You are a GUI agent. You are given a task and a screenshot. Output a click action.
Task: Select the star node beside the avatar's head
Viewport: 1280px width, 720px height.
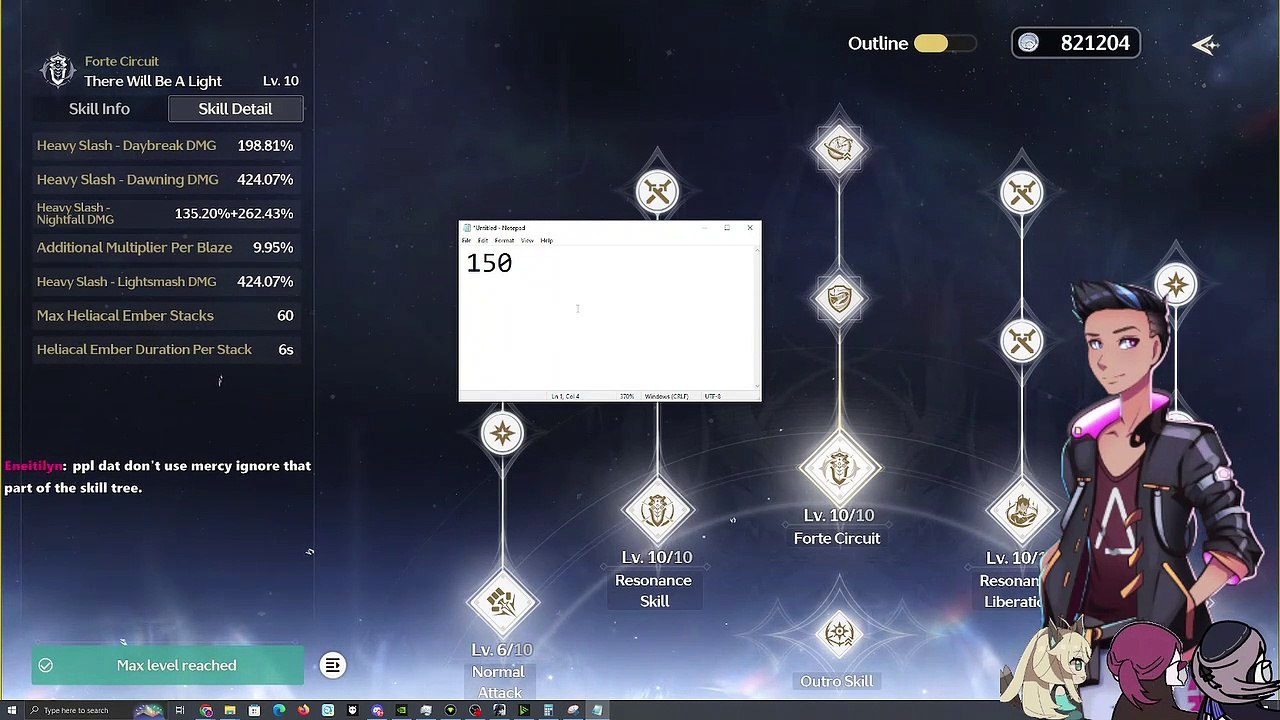pyautogui.click(x=1176, y=285)
